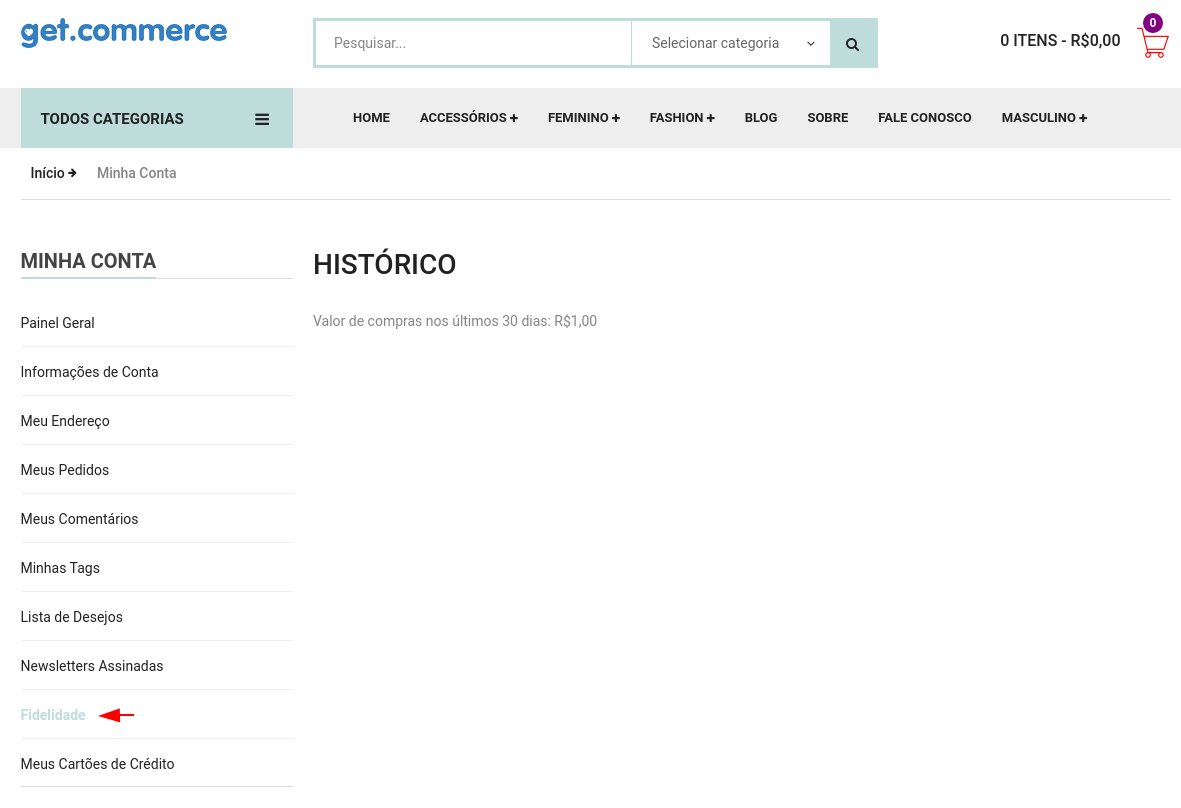Expand the Fashion menu
The width and height of the screenshot is (1181, 808).
[681, 118]
